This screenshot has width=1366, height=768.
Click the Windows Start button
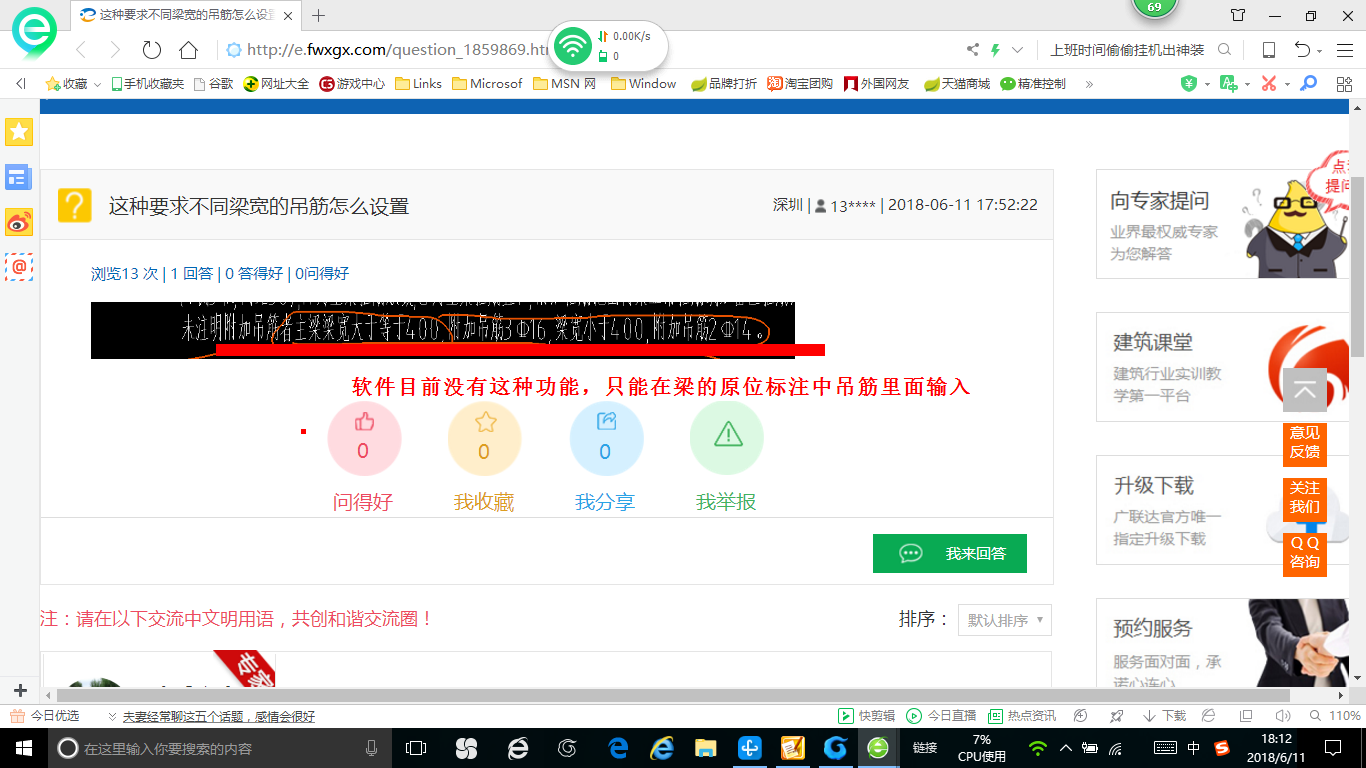pos(22,748)
